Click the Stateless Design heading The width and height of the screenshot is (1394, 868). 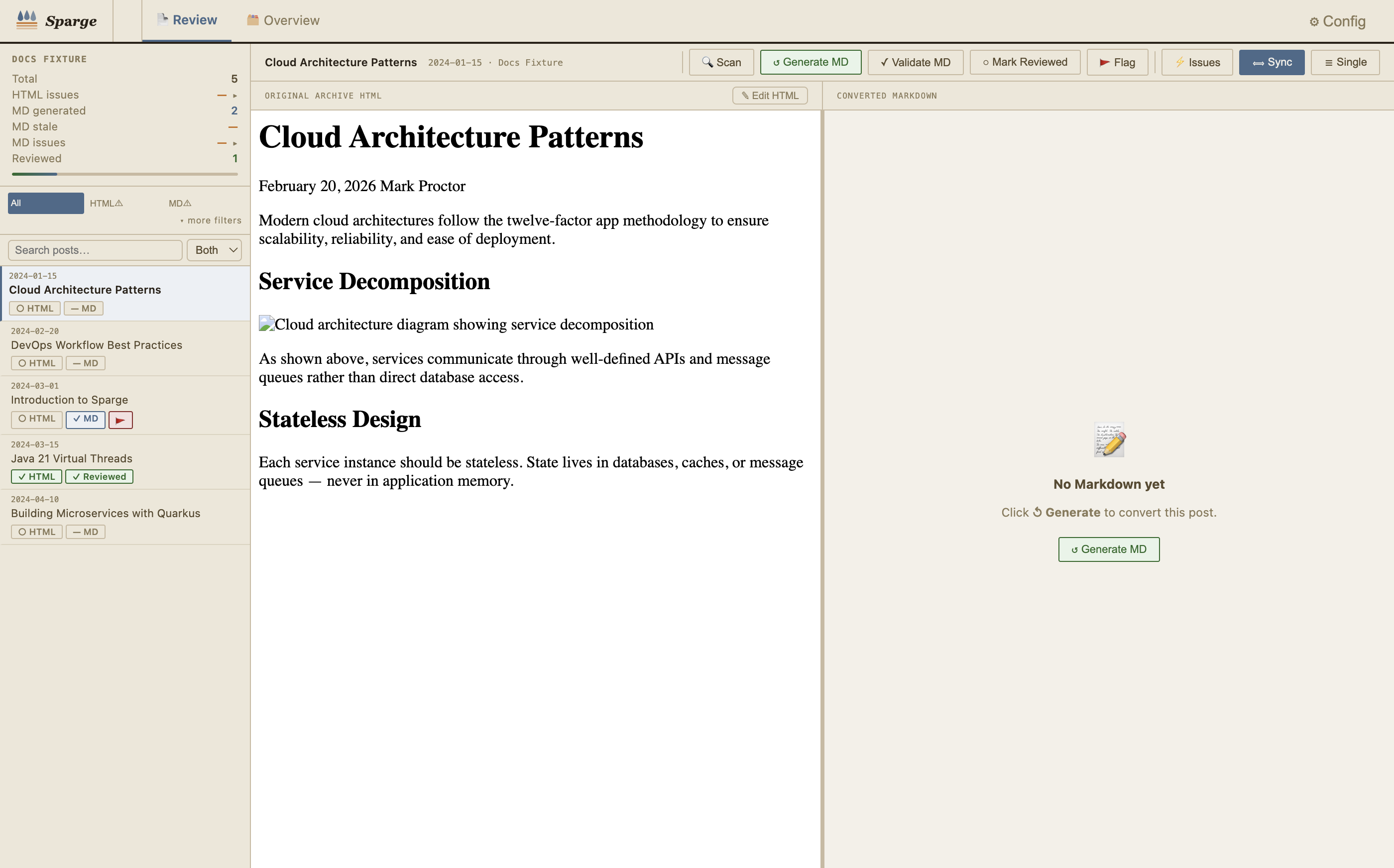[x=340, y=419]
